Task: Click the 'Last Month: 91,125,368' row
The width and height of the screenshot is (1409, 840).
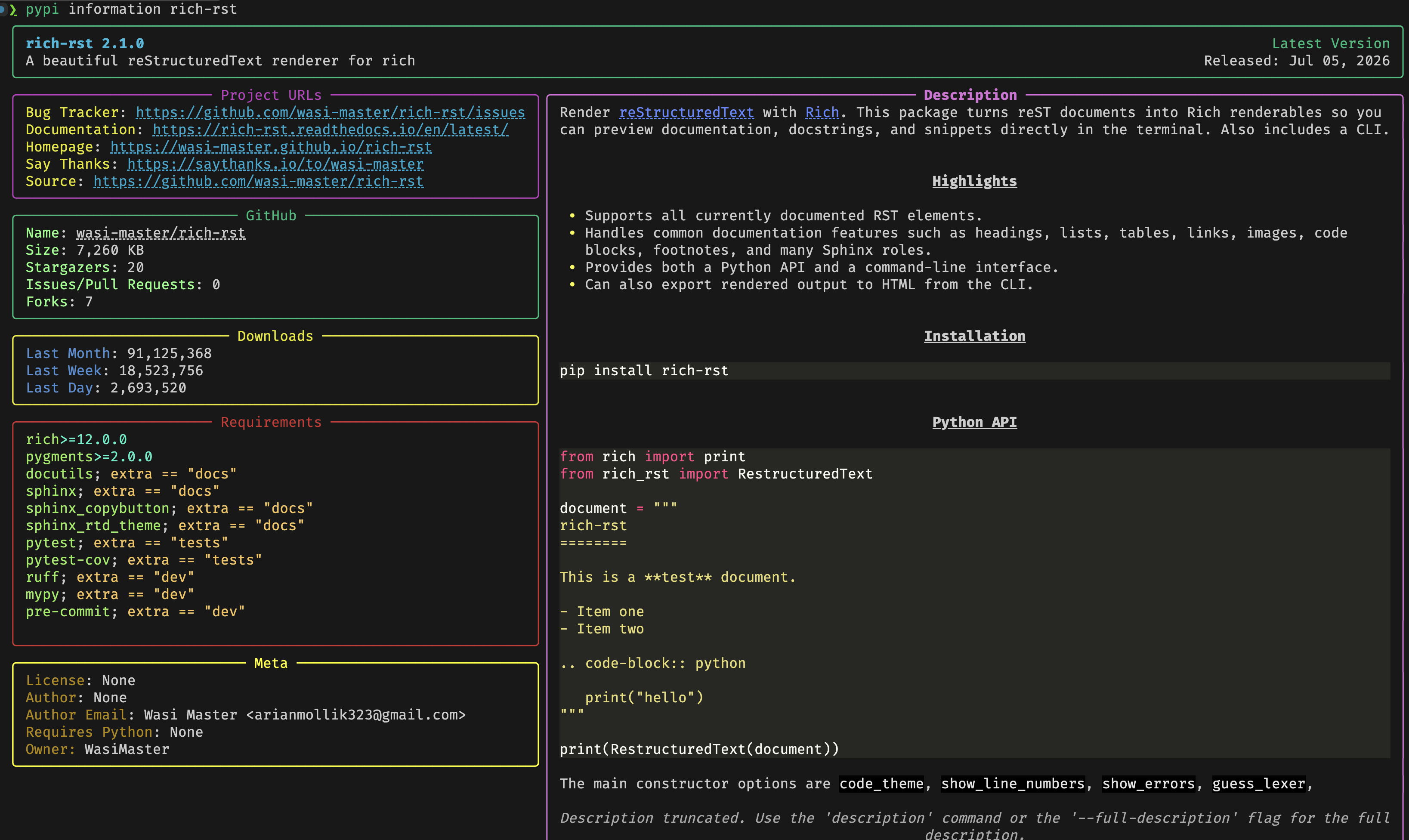Action: click(x=119, y=353)
